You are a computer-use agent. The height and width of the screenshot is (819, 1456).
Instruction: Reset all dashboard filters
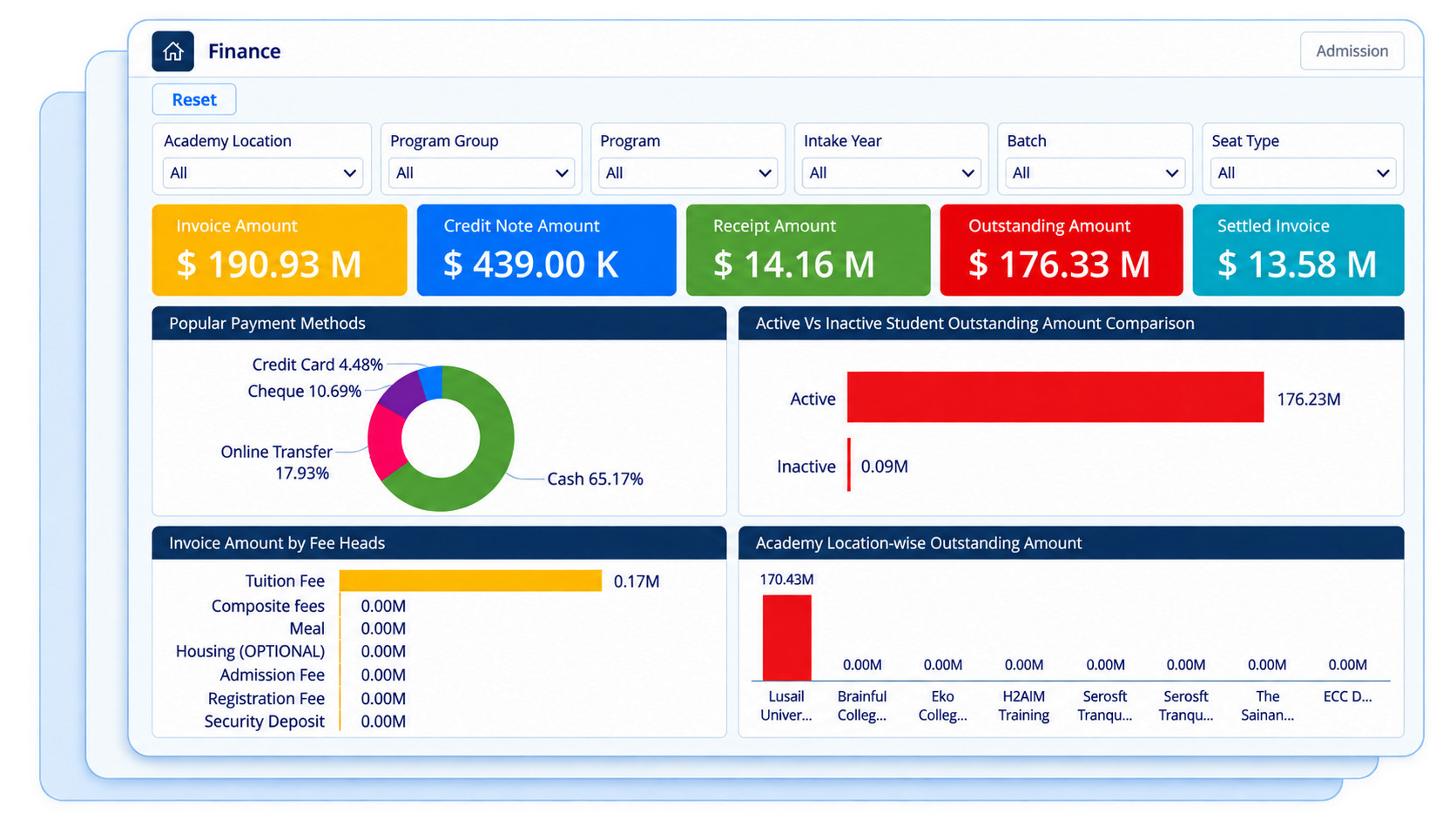click(194, 100)
